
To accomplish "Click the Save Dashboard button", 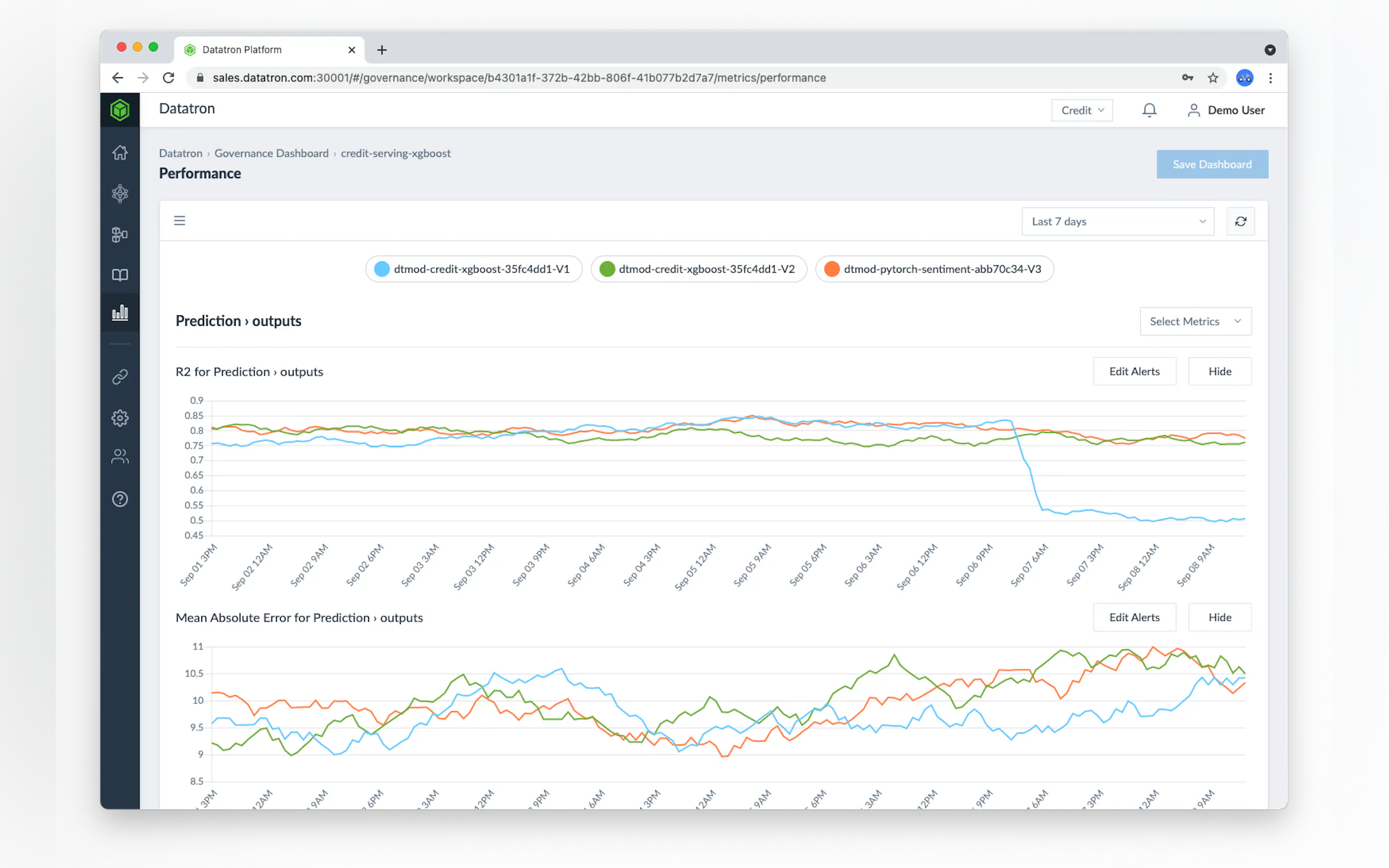I will (x=1212, y=164).
